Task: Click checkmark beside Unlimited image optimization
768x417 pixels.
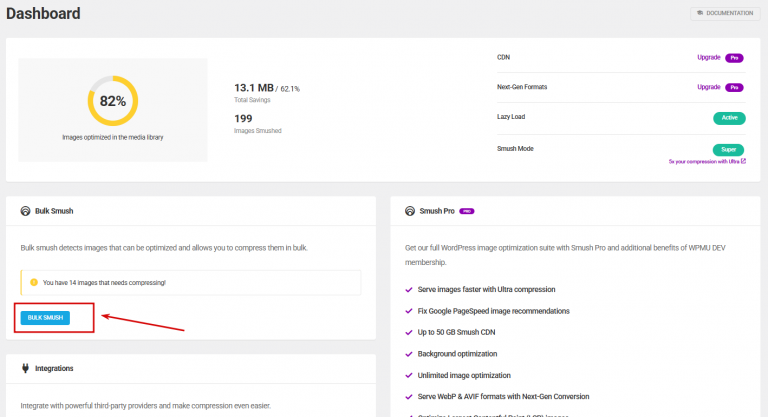Action: (x=409, y=375)
